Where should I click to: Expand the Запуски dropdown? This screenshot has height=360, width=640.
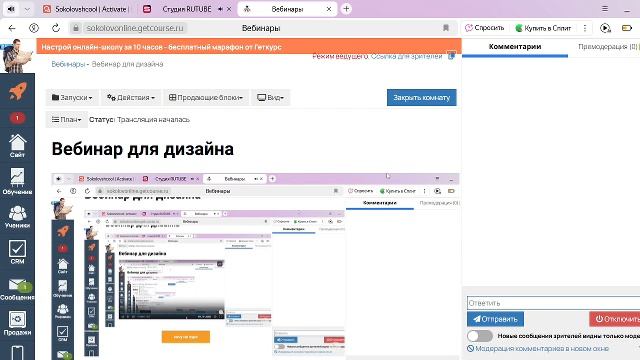tap(72, 98)
